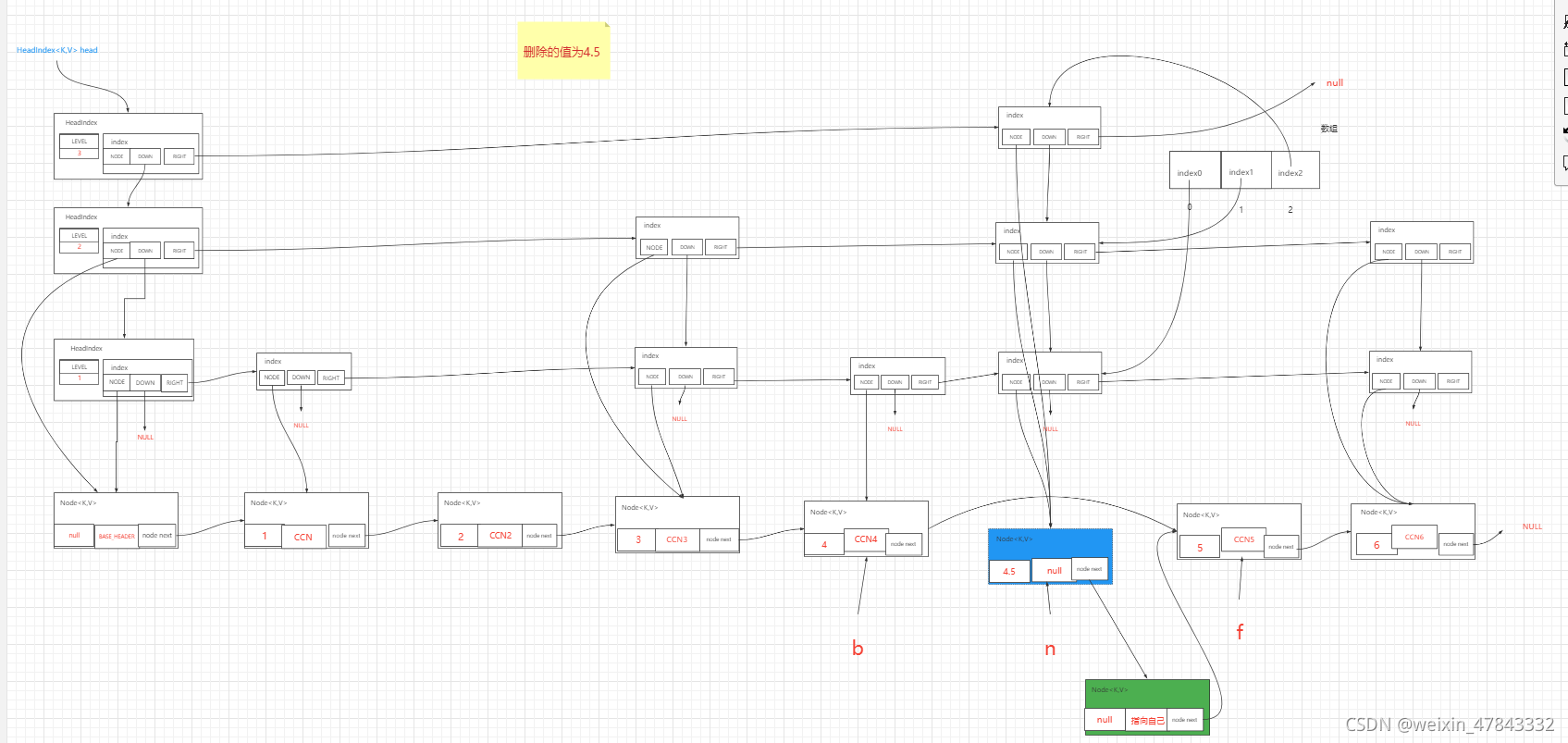The image size is (1568, 743).
Task: Click the key cell with value '6'
Action: pos(1377,545)
